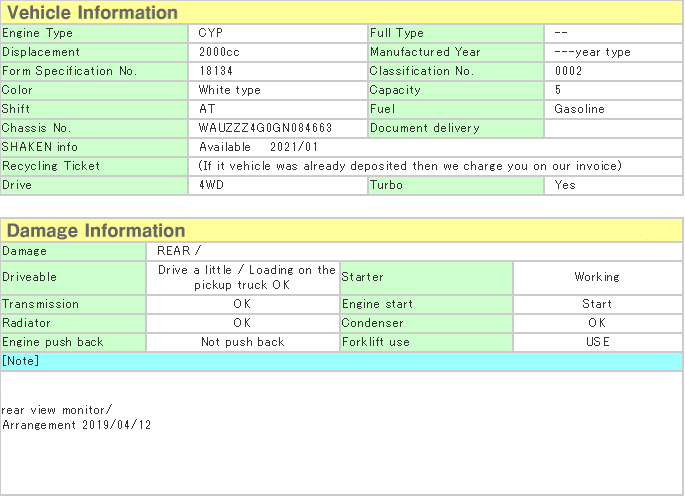Click the Damage Information section header

coord(96,231)
